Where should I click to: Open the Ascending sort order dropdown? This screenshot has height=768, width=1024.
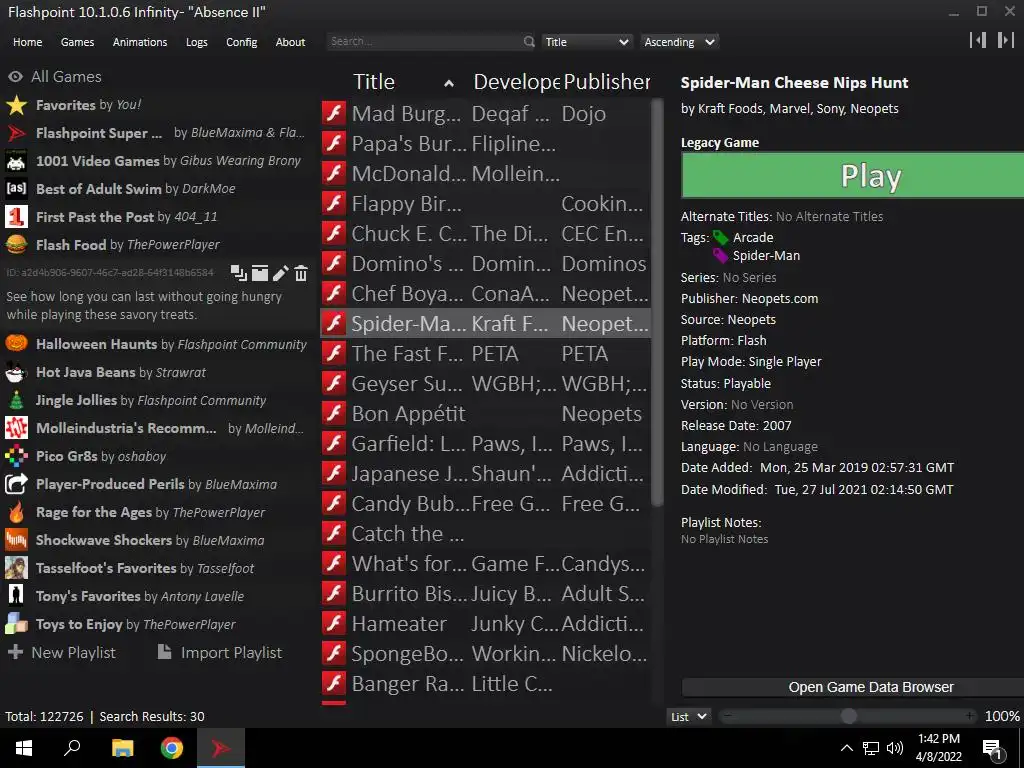(679, 42)
